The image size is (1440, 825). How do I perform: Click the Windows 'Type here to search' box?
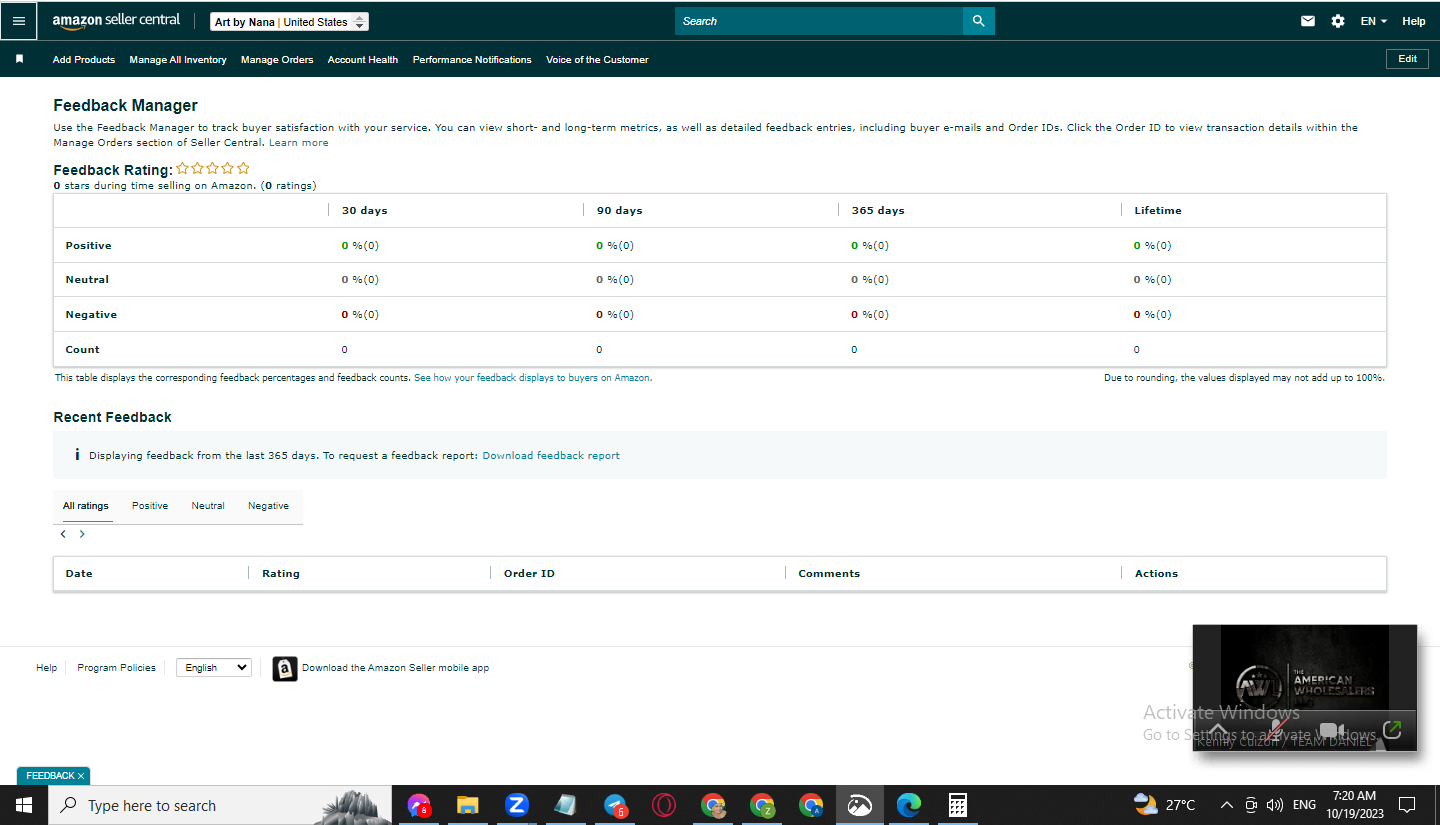pos(218,805)
